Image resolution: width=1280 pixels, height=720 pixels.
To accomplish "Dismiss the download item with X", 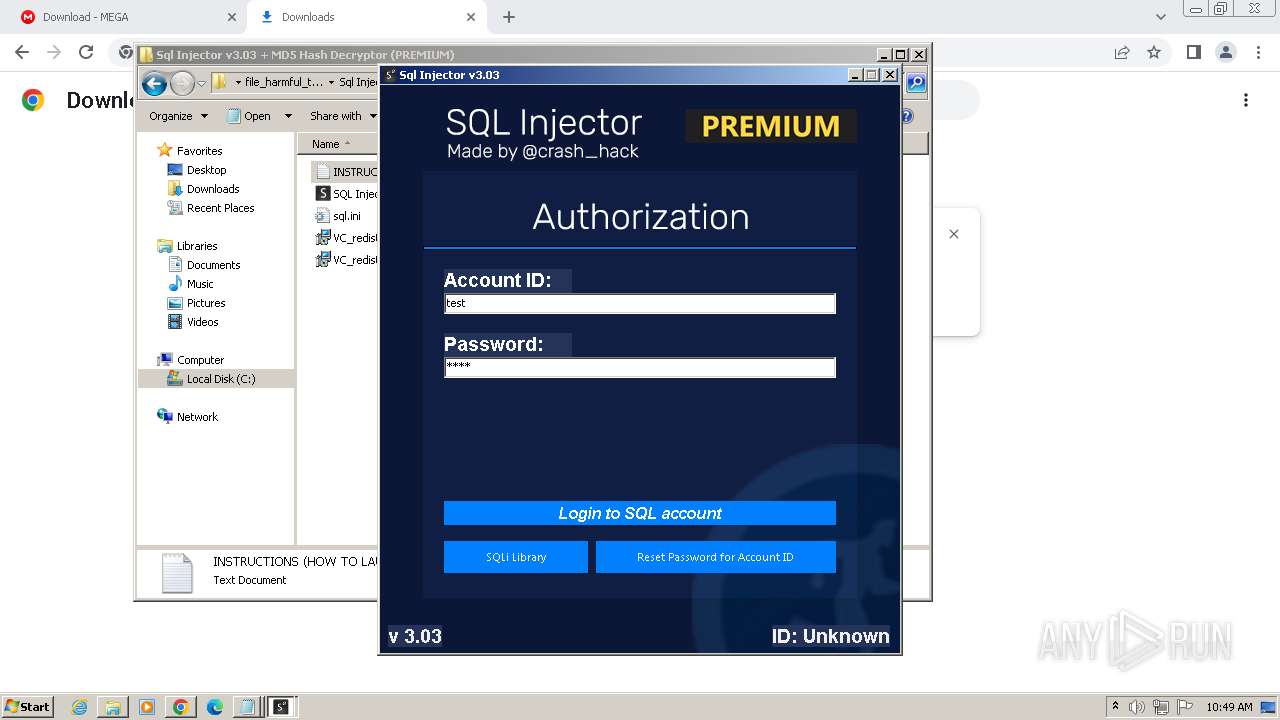I will click(x=954, y=234).
